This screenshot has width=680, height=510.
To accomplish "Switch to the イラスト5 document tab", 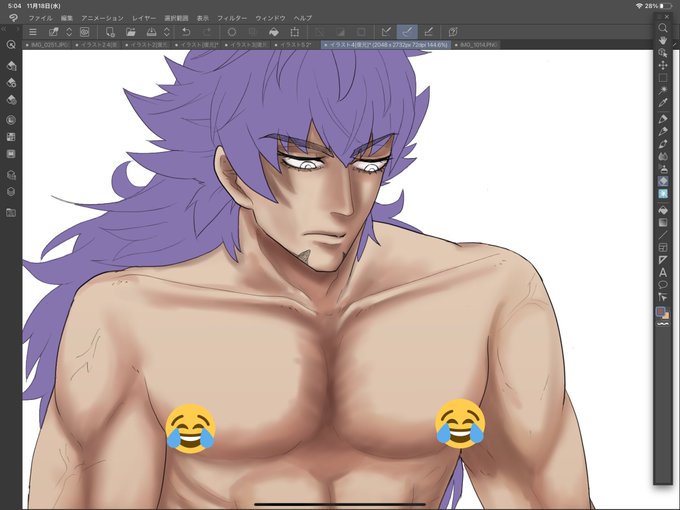I will pos(294,45).
